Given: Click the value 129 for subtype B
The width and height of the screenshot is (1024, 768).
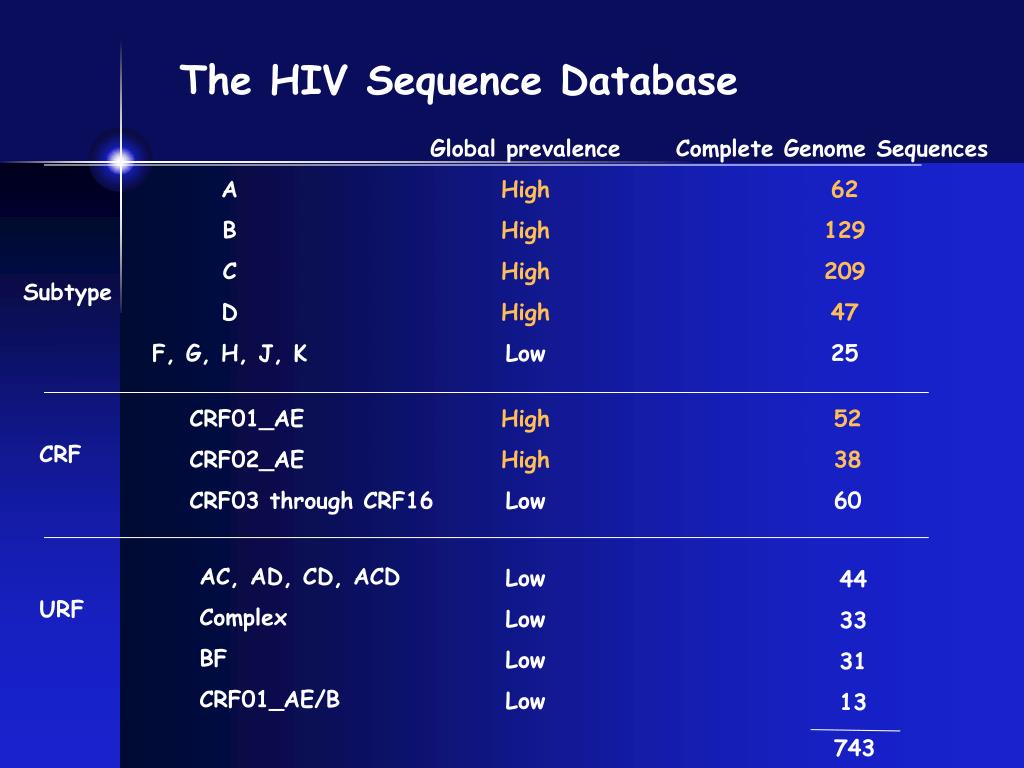Looking at the screenshot, I should (x=844, y=230).
